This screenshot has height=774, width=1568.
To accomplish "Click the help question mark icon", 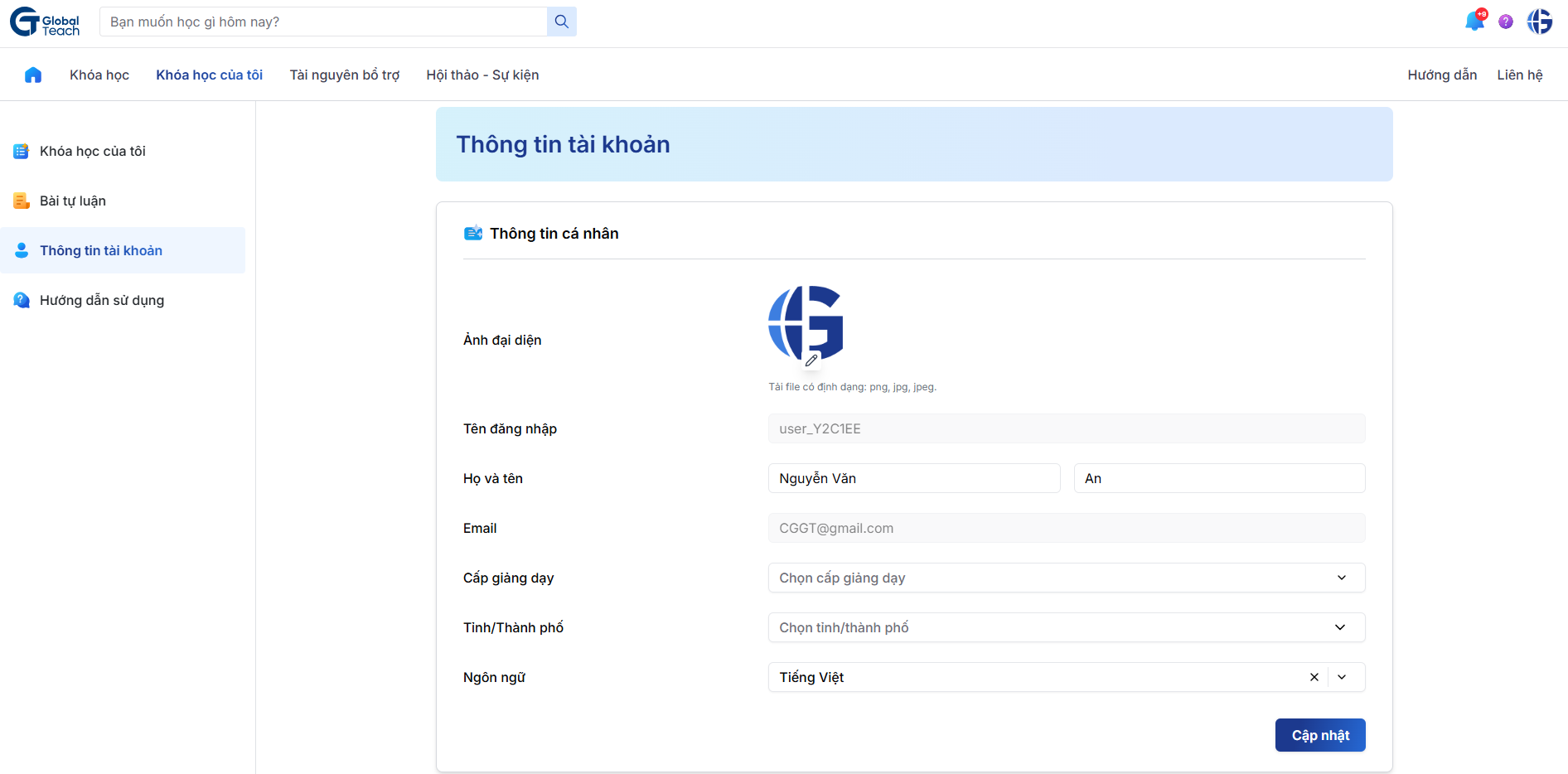I will (1507, 22).
